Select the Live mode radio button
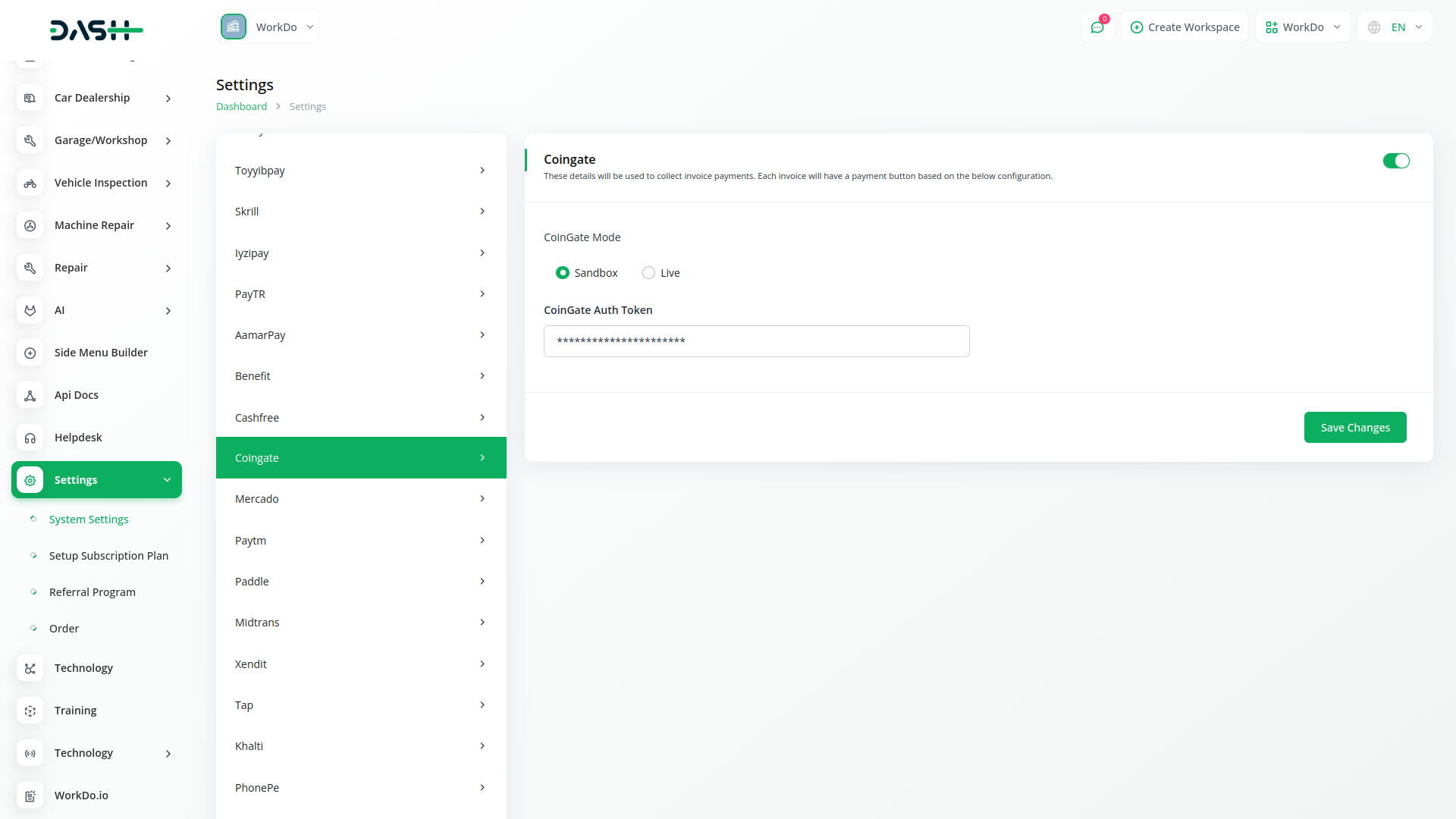Viewport: 1456px width, 819px height. click(648, 273)
